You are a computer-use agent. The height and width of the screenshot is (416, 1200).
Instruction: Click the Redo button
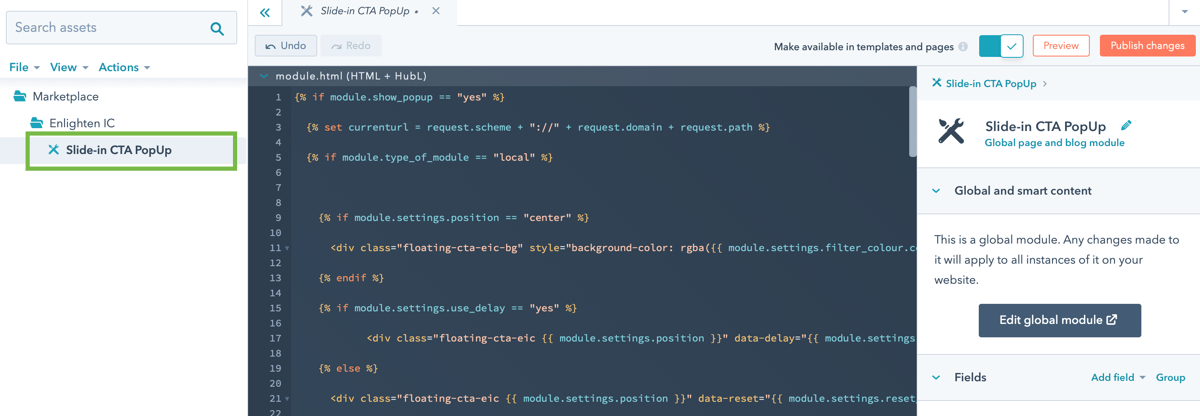(x=351, y=46)
